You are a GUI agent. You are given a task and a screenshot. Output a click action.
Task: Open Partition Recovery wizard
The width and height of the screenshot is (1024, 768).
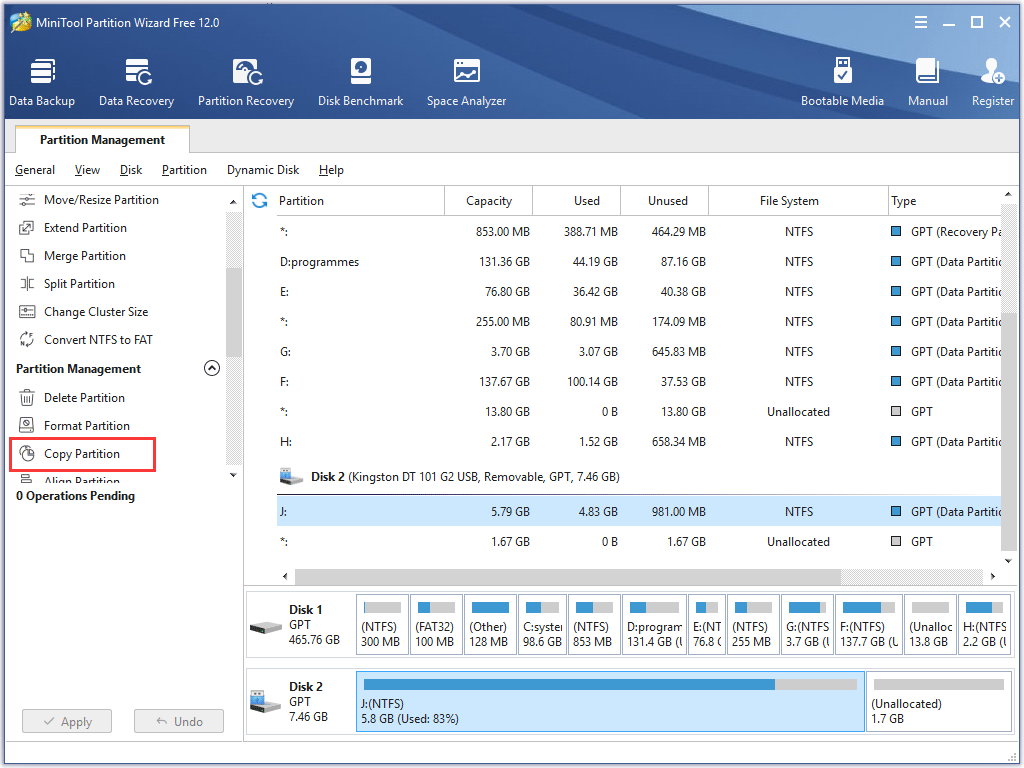point(246,82)
